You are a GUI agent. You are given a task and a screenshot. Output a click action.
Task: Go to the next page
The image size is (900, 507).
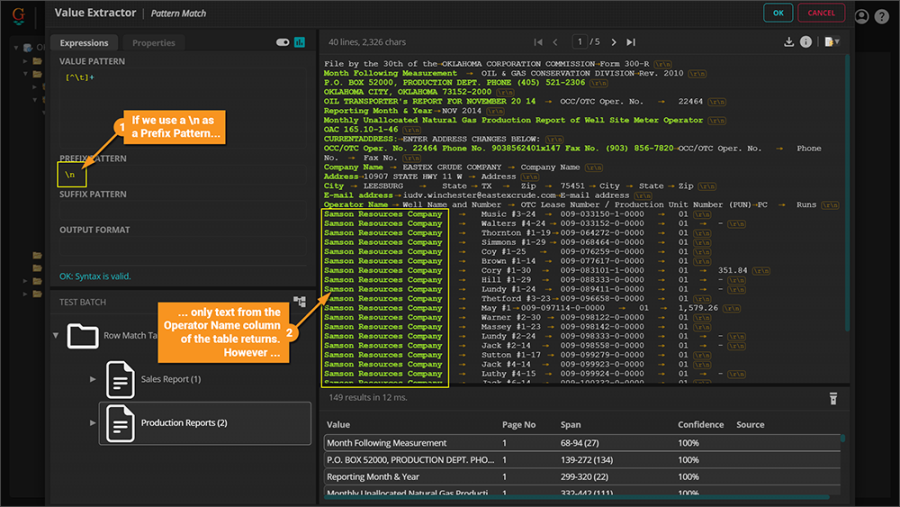pyautogui.click(x=612, y=42)
